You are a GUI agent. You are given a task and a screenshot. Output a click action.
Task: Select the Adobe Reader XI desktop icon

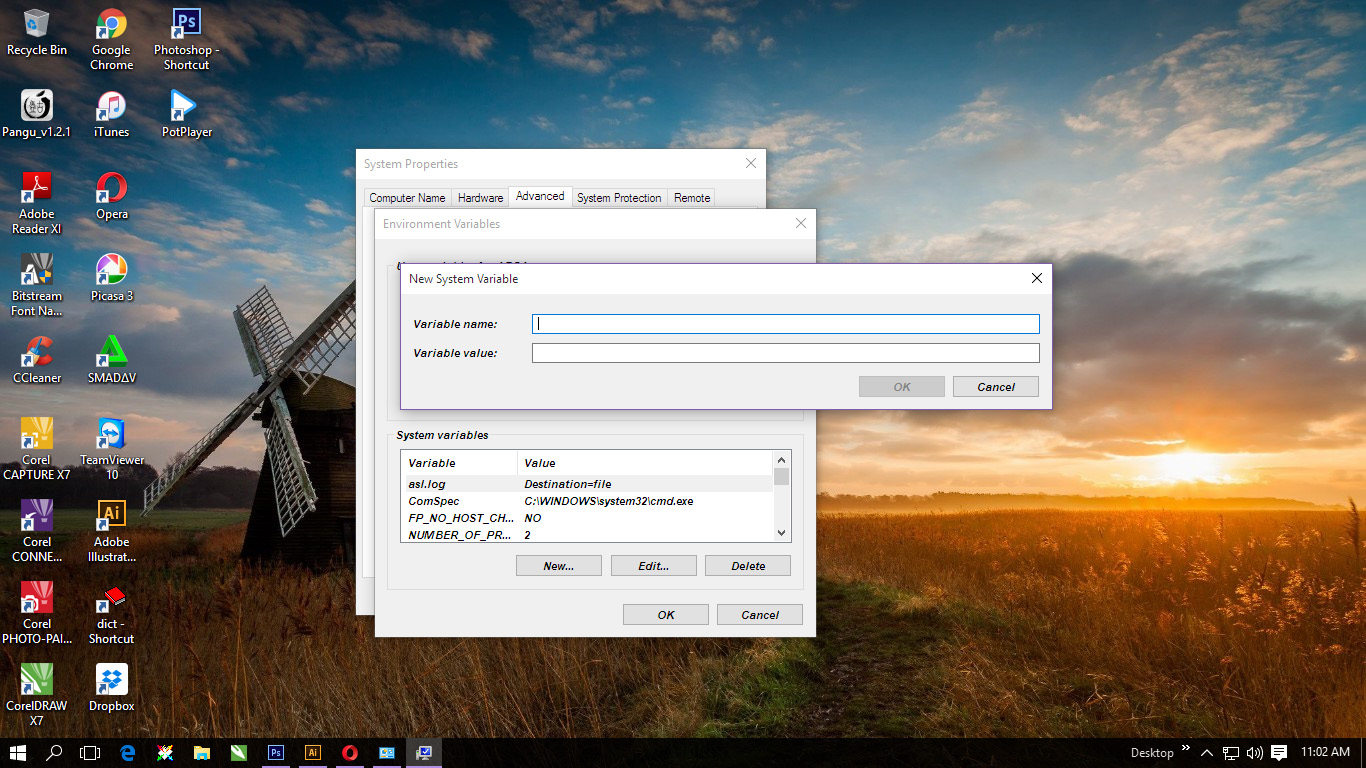pos(37,203)
